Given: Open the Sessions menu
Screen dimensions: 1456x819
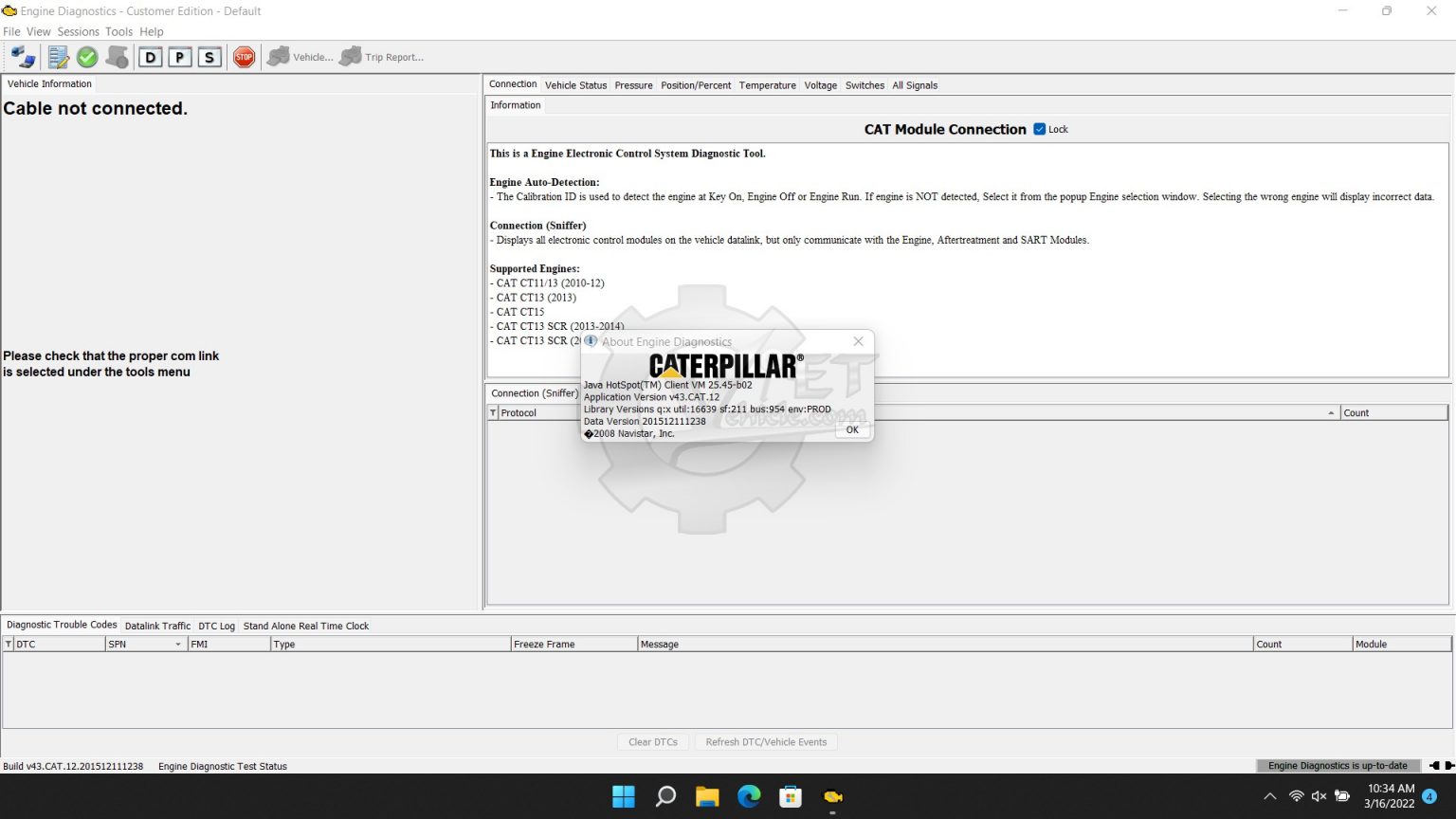Looking at the screenshot, I should coord(79,31).
